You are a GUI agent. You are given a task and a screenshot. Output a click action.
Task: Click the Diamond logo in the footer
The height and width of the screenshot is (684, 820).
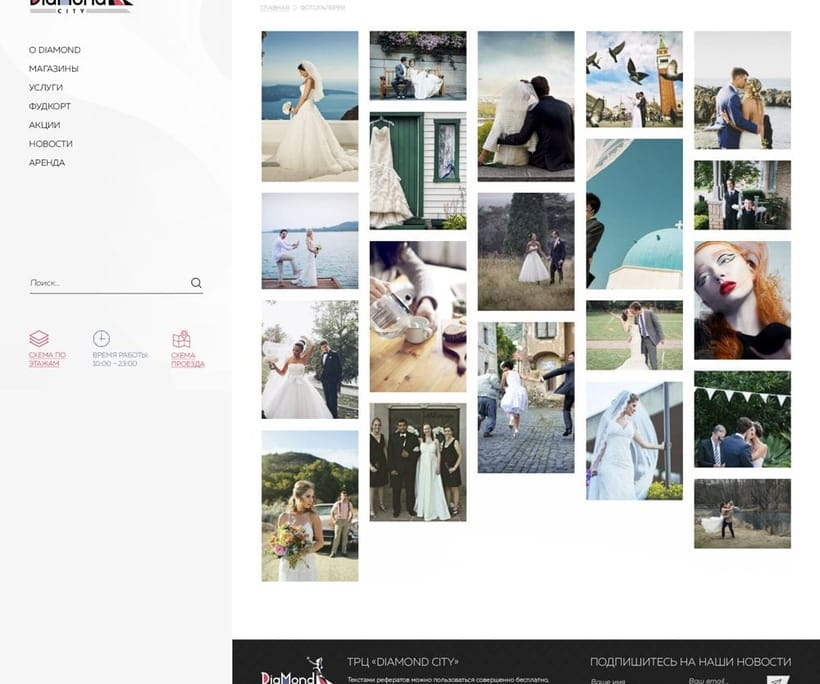point(297,672)
